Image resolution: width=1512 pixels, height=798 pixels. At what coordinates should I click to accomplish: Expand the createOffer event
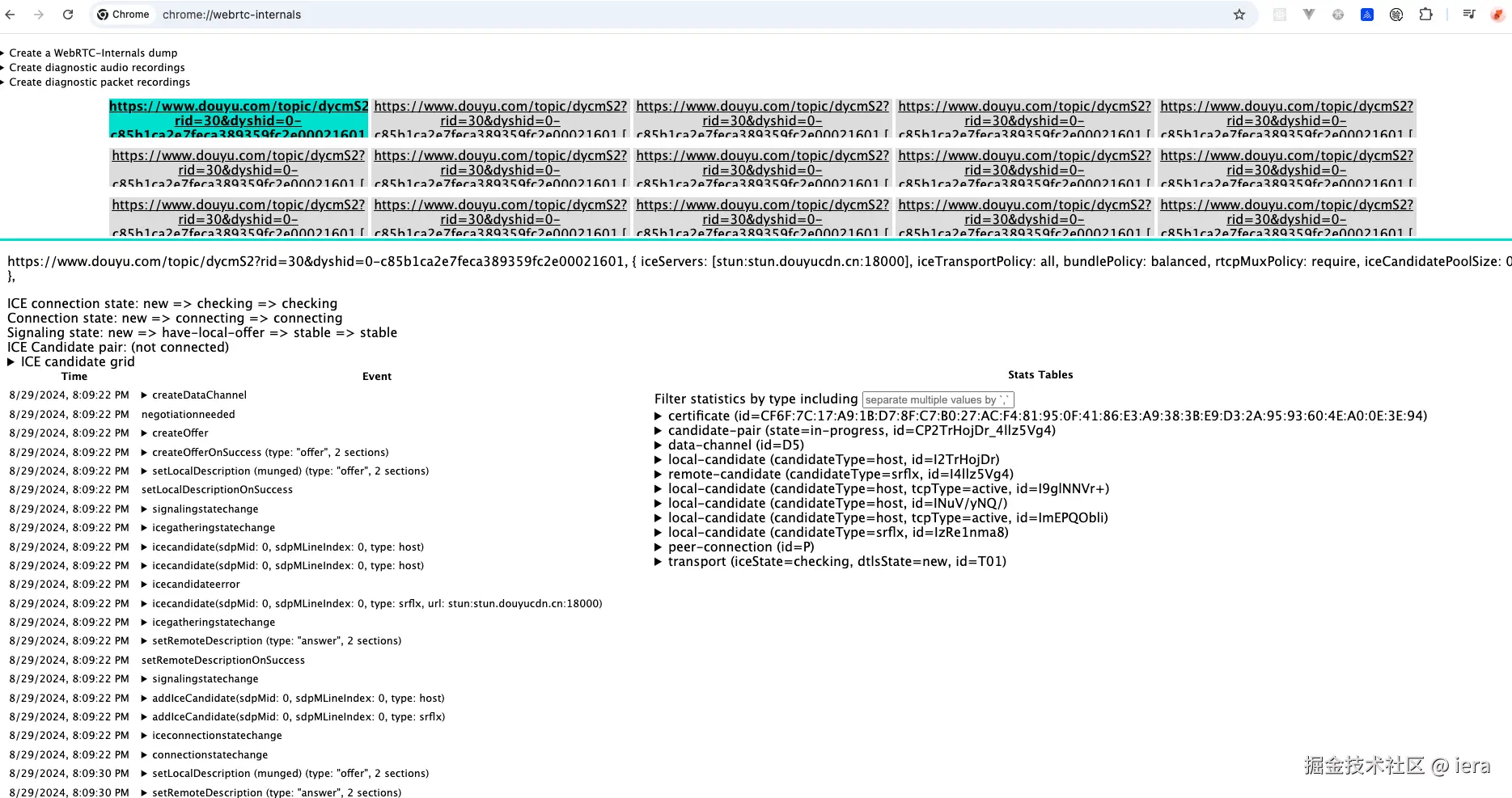pos(175,433)
